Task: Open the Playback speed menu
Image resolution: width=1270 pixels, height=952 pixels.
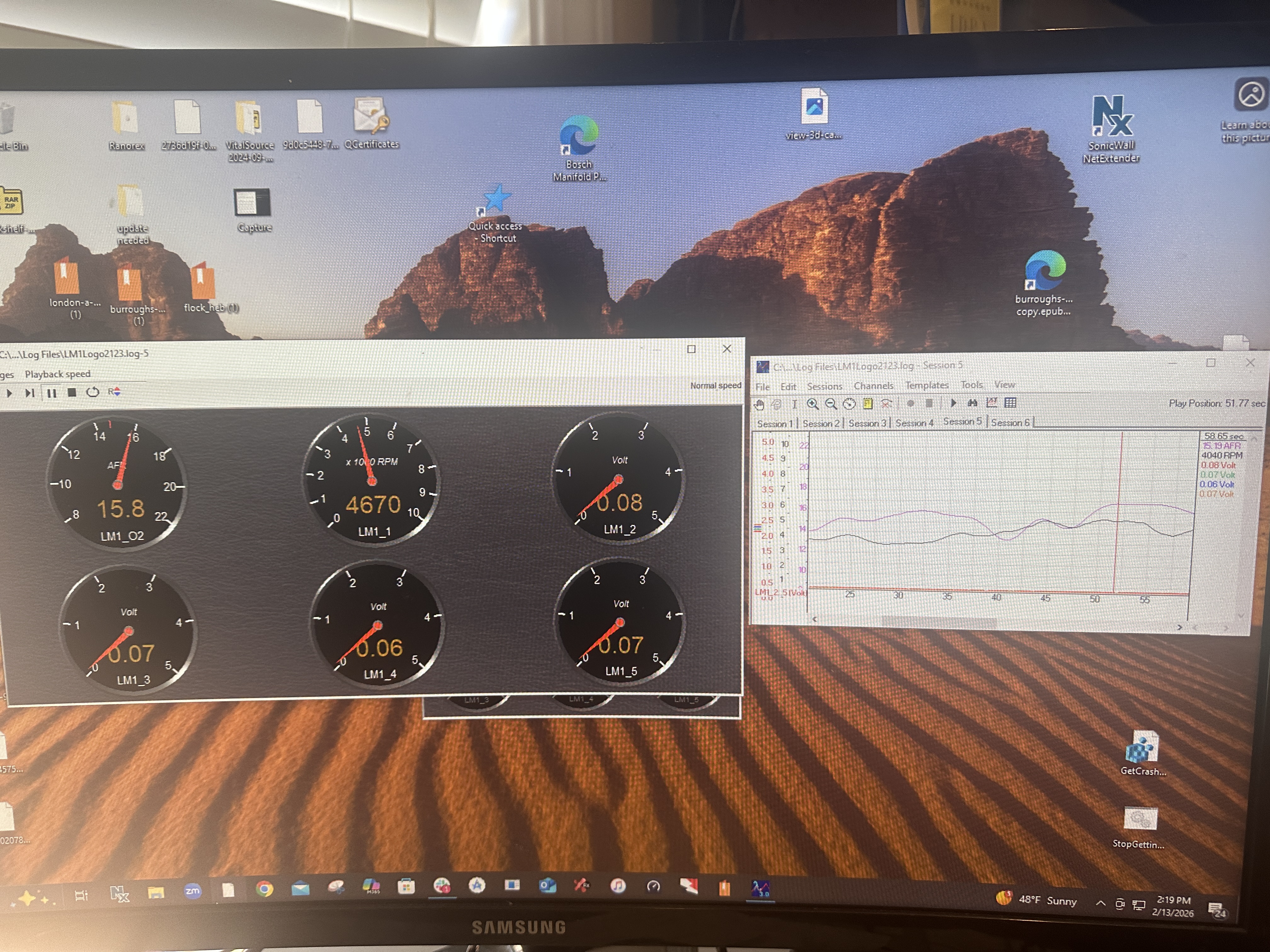Action: pos(57,374)
